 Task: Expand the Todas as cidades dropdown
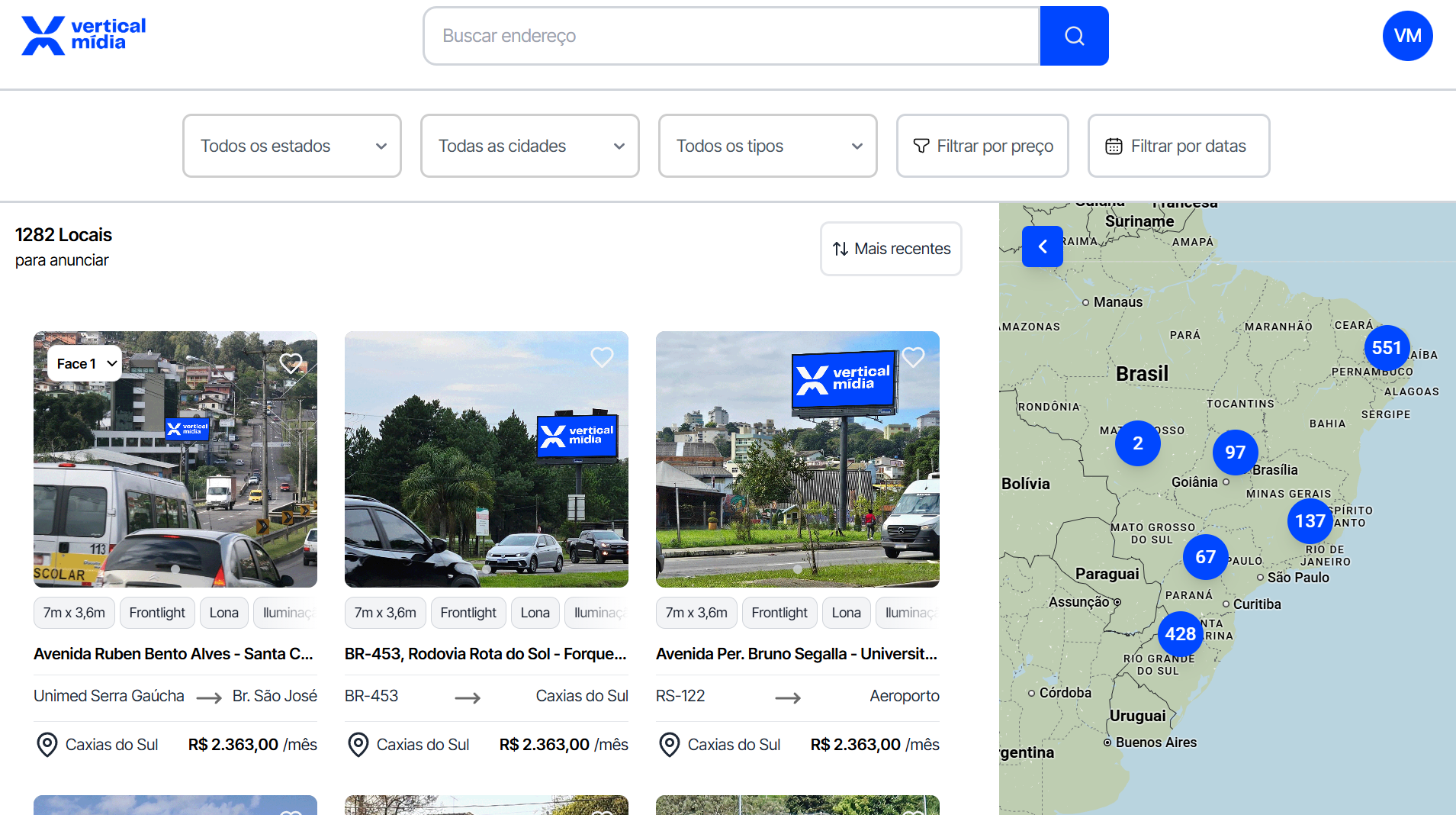[530, 146]
